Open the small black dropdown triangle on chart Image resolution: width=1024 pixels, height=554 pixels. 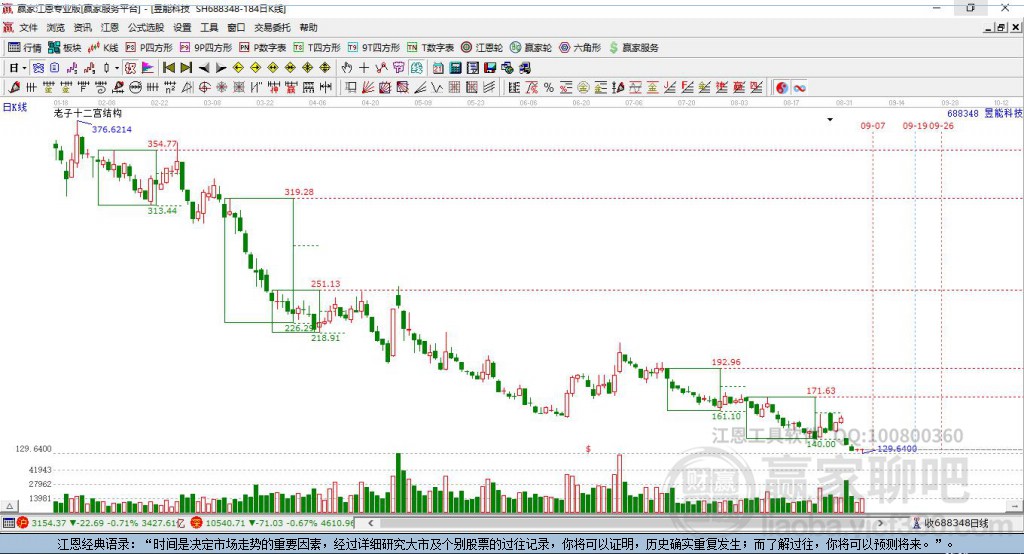click(830, 120)
